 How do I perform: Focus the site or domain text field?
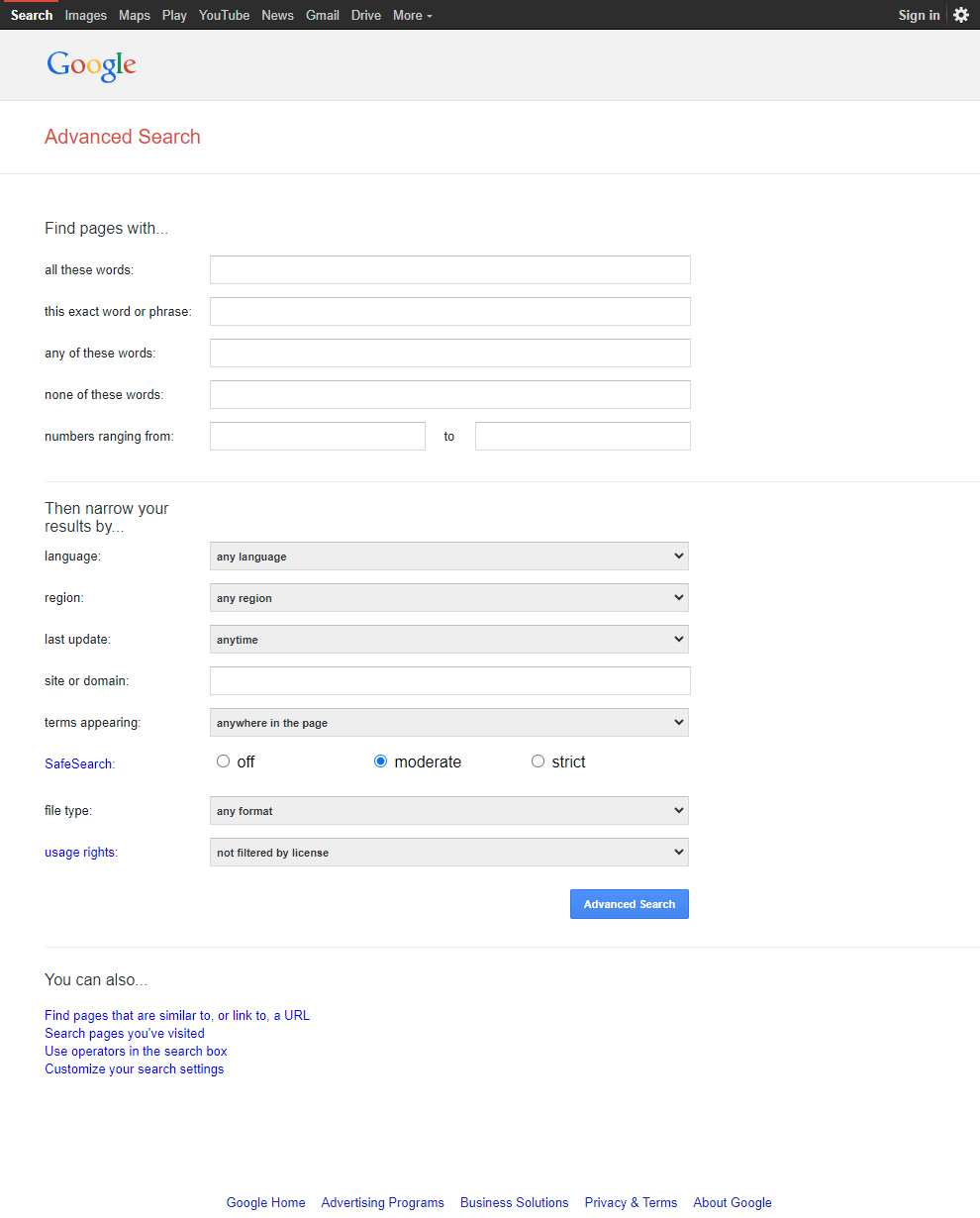point(450,680)
